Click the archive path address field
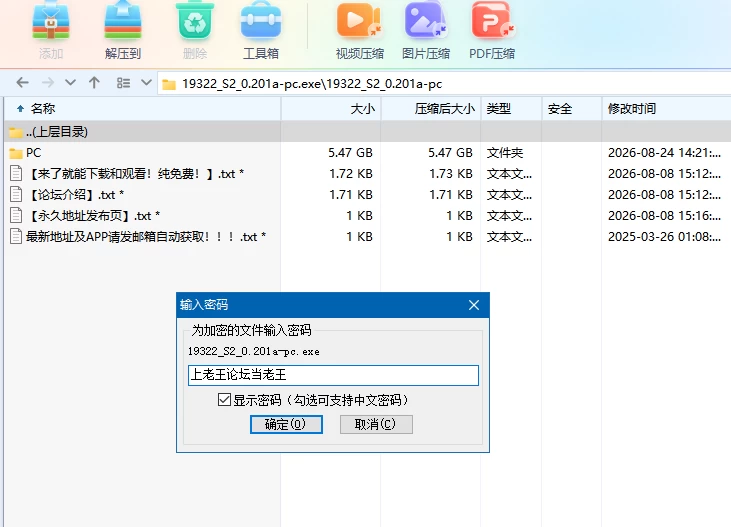 [444, 84]
